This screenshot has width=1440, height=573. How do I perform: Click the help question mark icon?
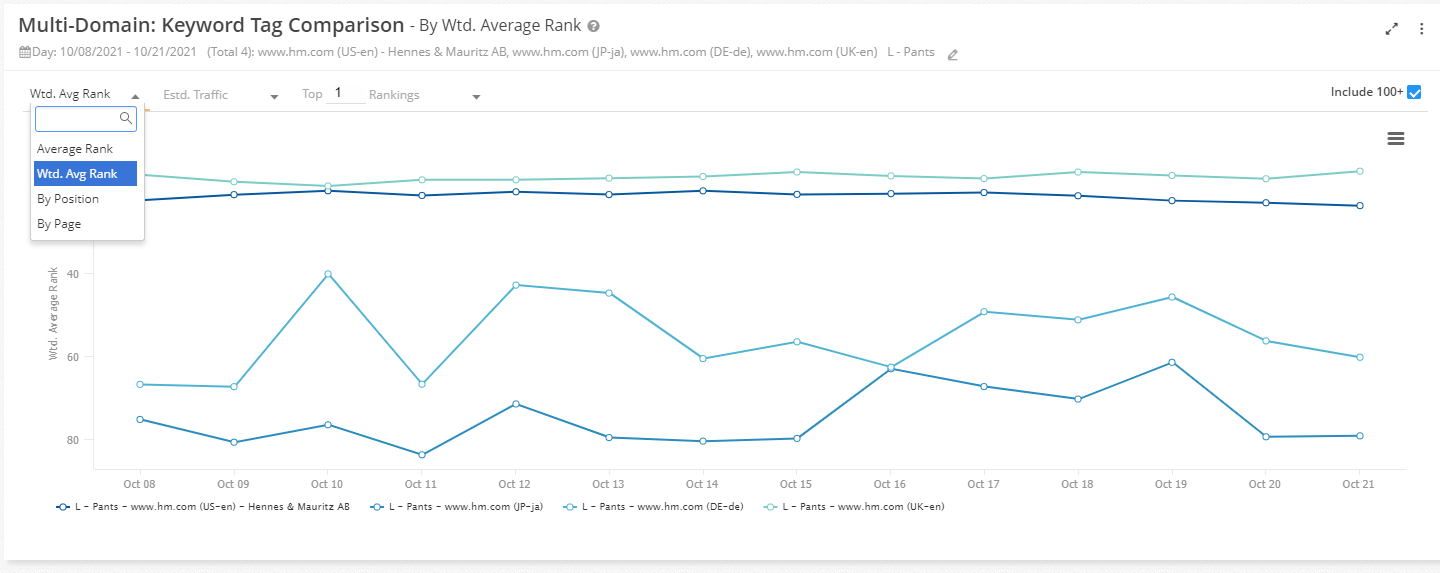point(594,26)
